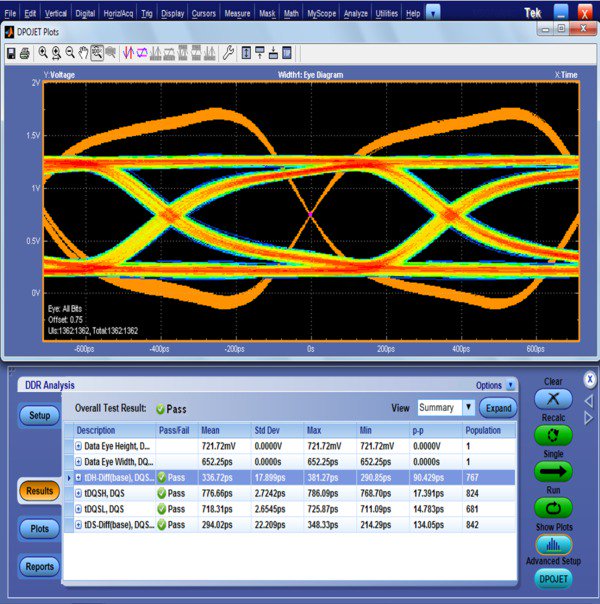
Task: Select the p-p value 134.05ps
Action: [x=428, y=525]
